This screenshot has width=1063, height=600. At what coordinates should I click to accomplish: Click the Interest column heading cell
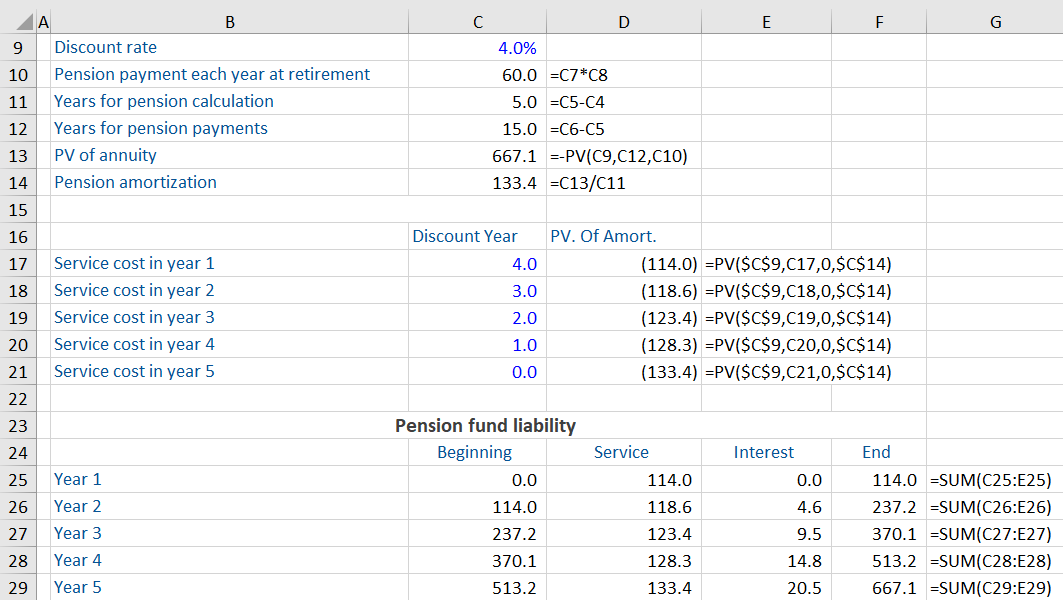pyautogui.click(x=764, y=452)
